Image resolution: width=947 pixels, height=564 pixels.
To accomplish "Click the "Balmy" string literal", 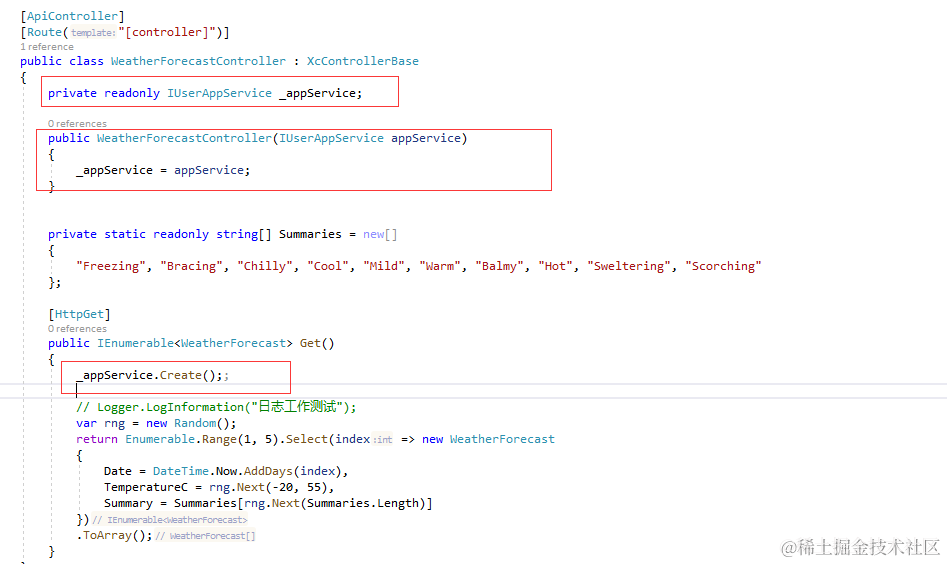I will [x=499, y=266].
